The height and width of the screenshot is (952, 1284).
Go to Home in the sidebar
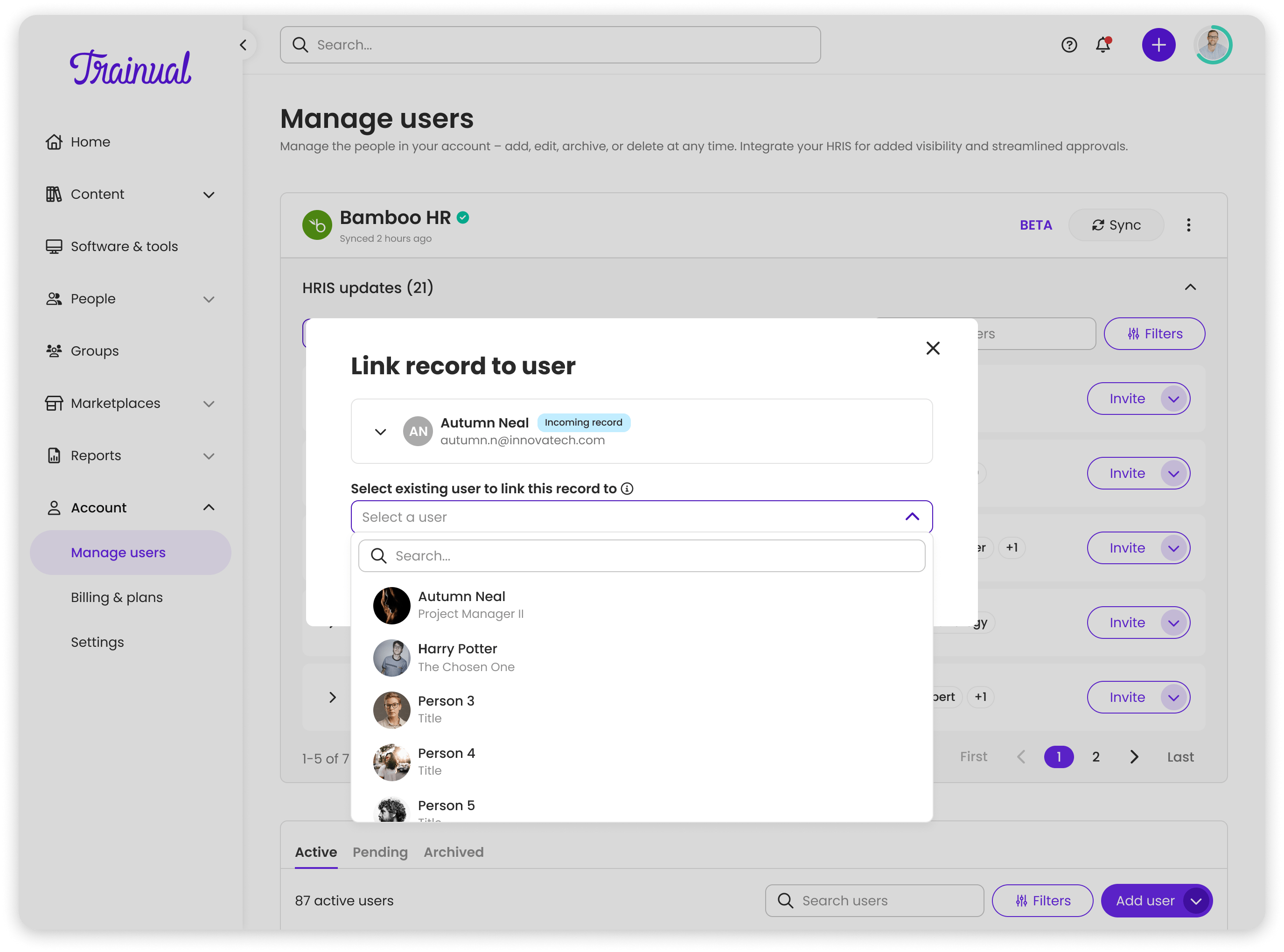pos(78,142)
